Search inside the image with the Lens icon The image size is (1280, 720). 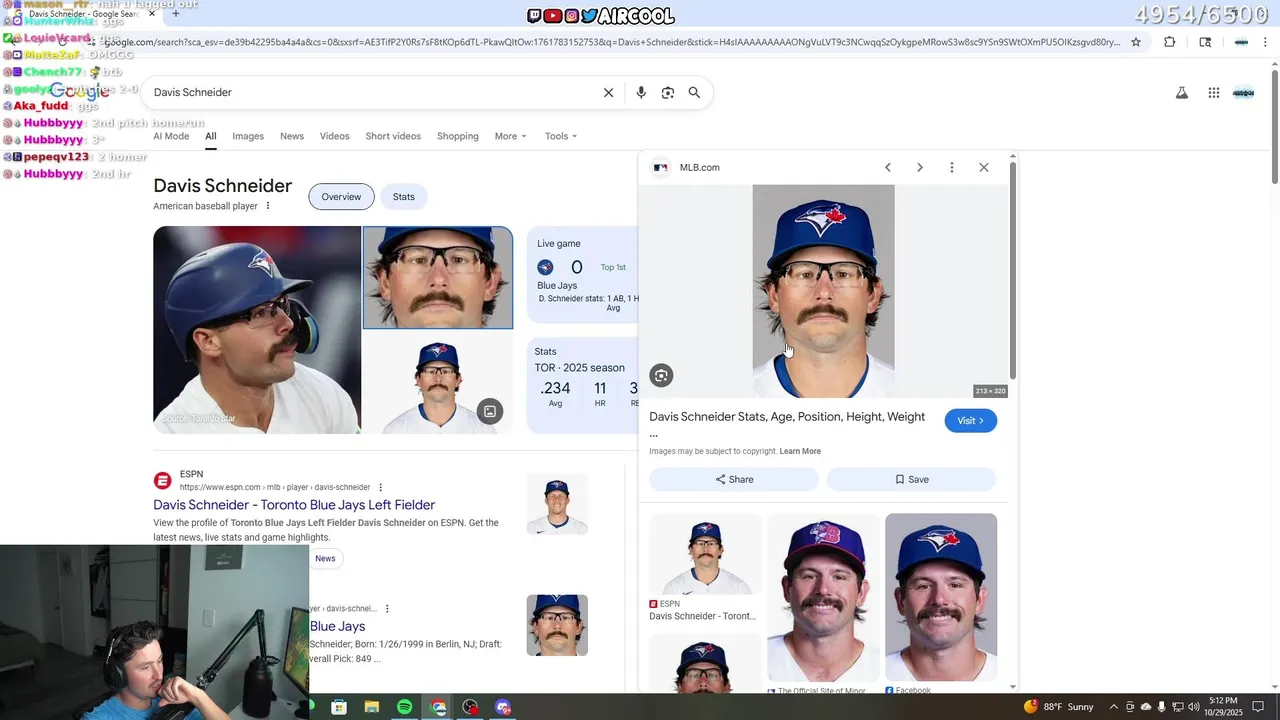pyautogui.click(x=661, y=375)
